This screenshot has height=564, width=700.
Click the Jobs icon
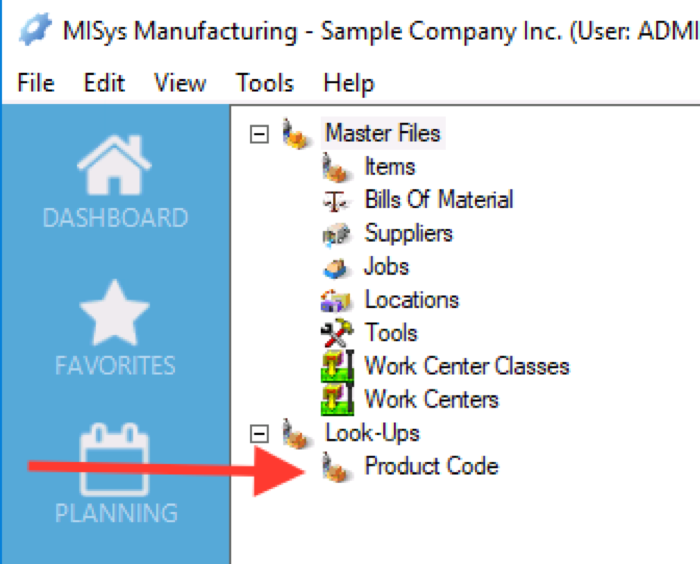(x=335, y=268)
